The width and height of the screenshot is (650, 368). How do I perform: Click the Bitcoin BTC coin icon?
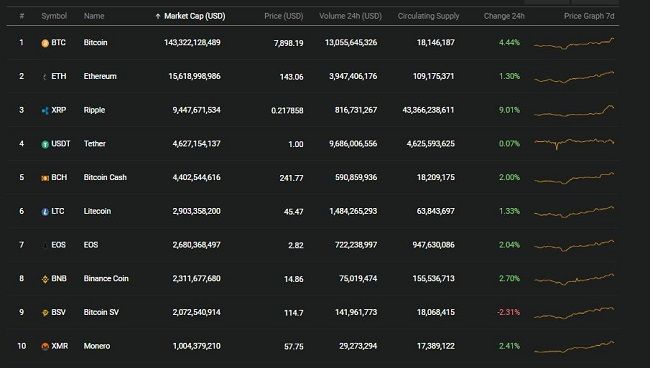pos(45,43)
